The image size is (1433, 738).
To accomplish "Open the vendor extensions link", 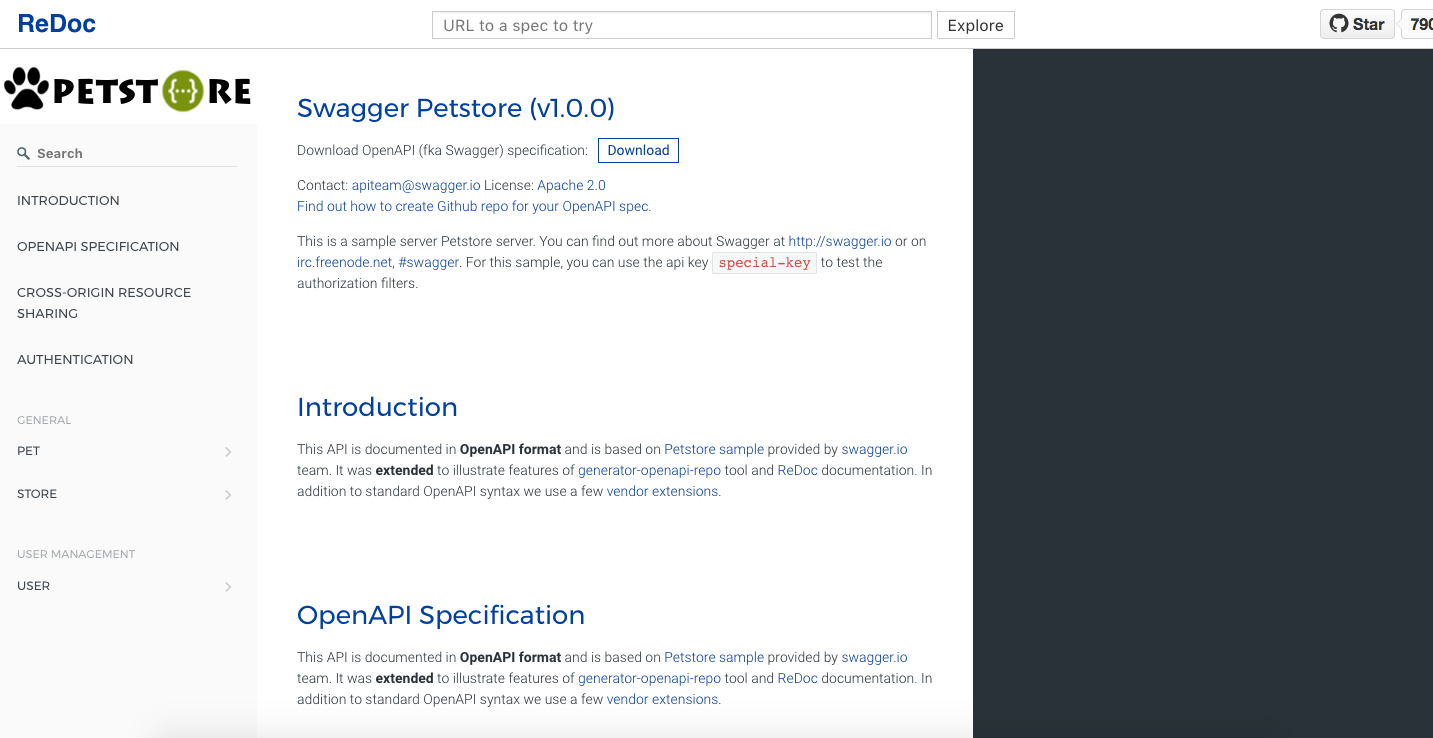I will 662,491.
